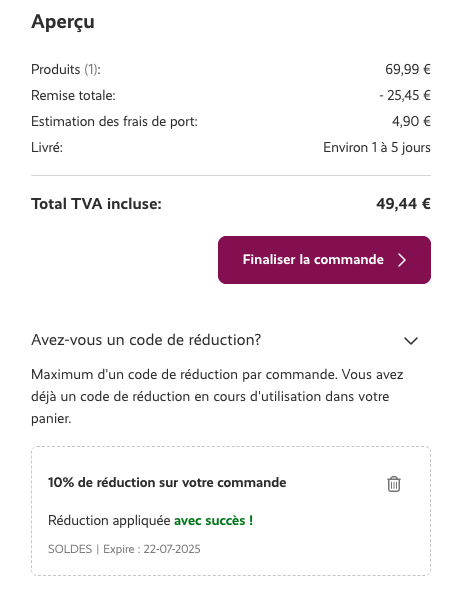
Task: Select the 69,99 € products amount
Action: pos(408,69)
